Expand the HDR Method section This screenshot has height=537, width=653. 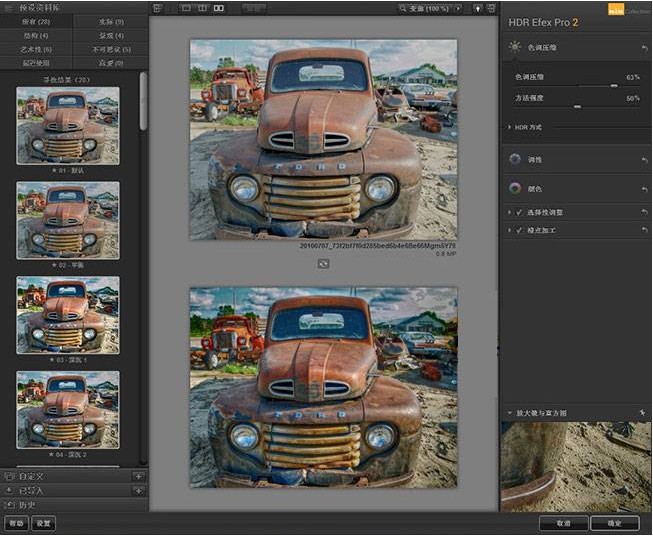[x=510, y=127]
